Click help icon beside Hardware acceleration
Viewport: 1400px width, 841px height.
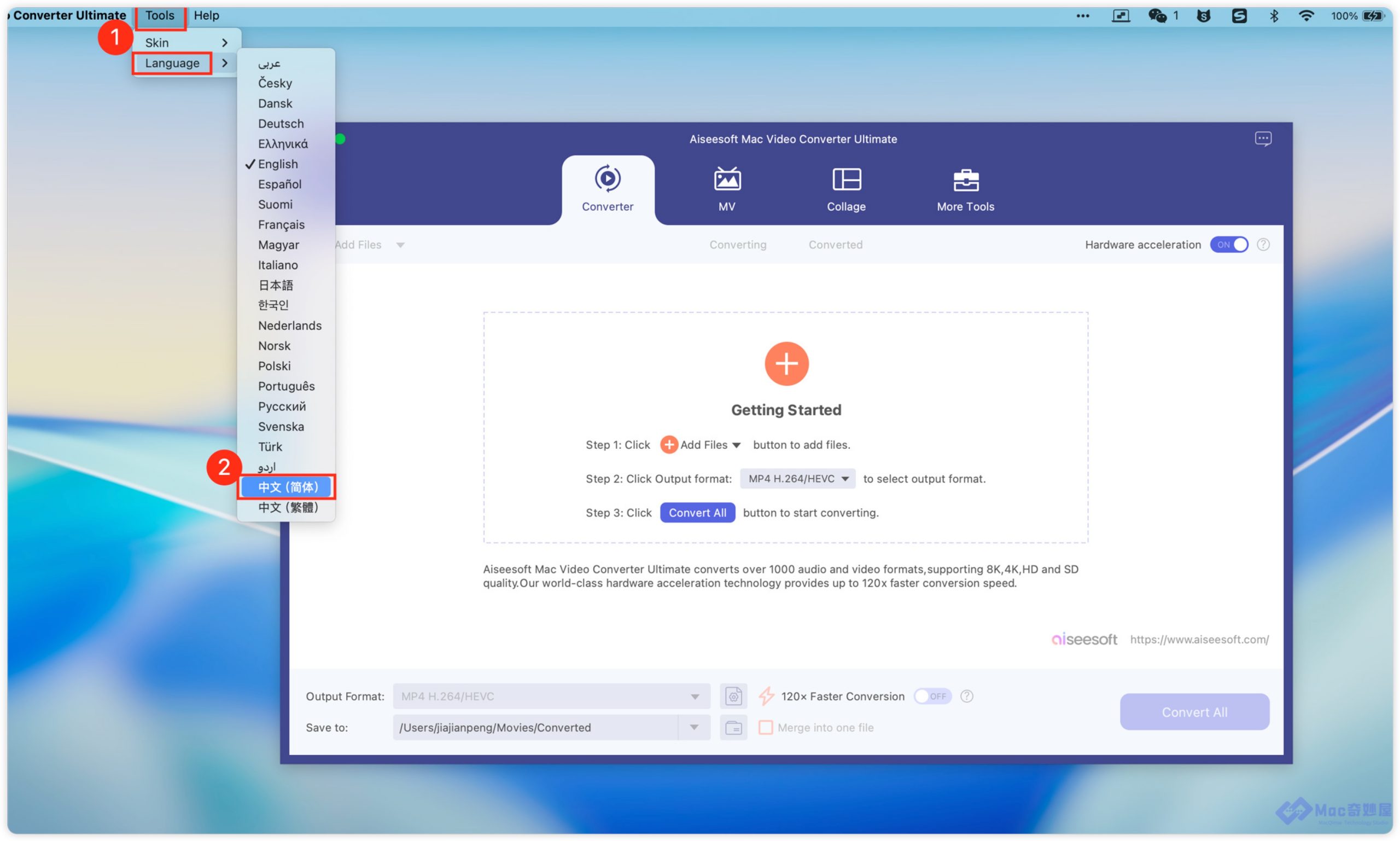tap(1262, 244)
